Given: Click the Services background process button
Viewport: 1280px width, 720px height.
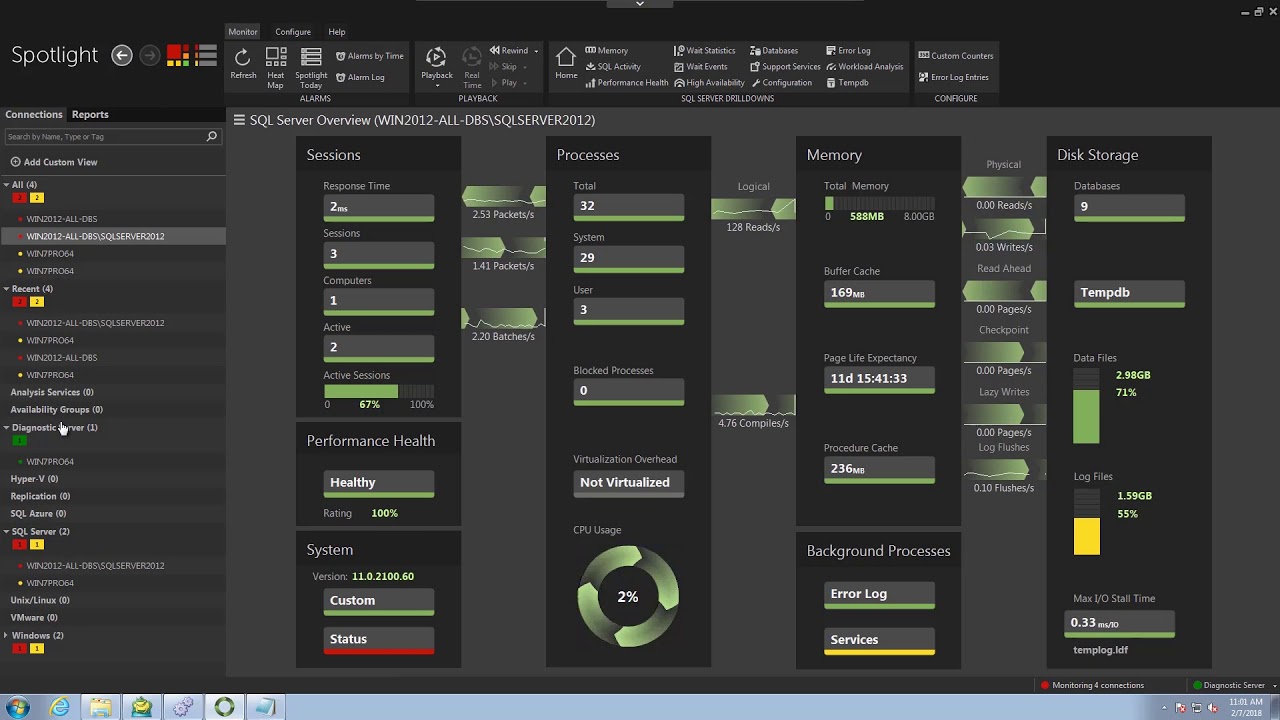Looking at the screenshot, I should point(879,641).
